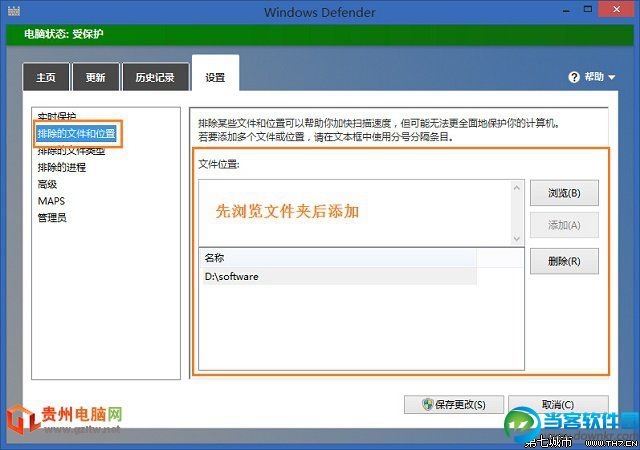Click the 添加(A) button
The height and width of the screenshot is (450, 640).
(564, 225)
